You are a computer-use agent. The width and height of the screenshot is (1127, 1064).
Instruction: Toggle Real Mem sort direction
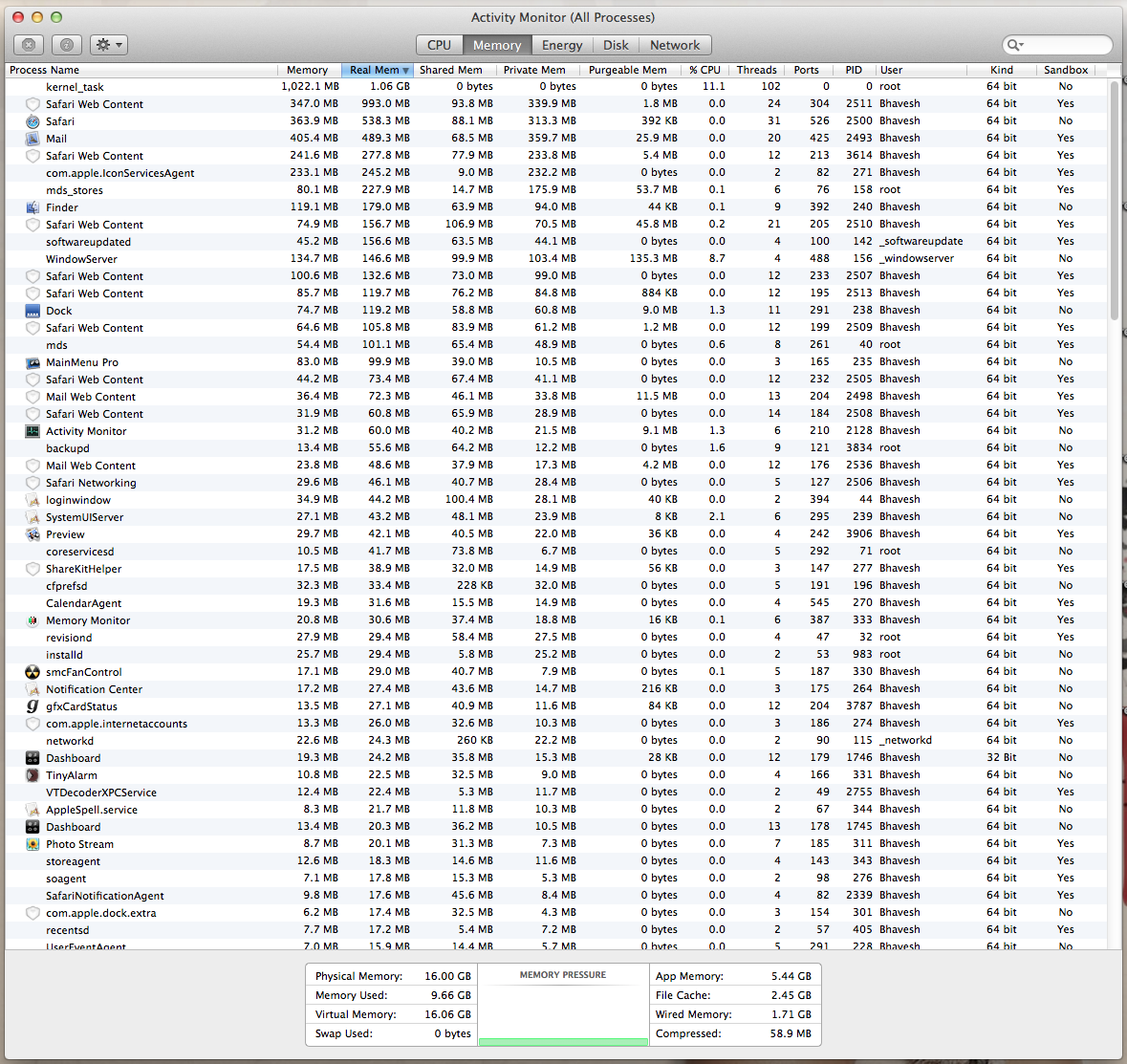pyautogui.click(x=377, y=70)
